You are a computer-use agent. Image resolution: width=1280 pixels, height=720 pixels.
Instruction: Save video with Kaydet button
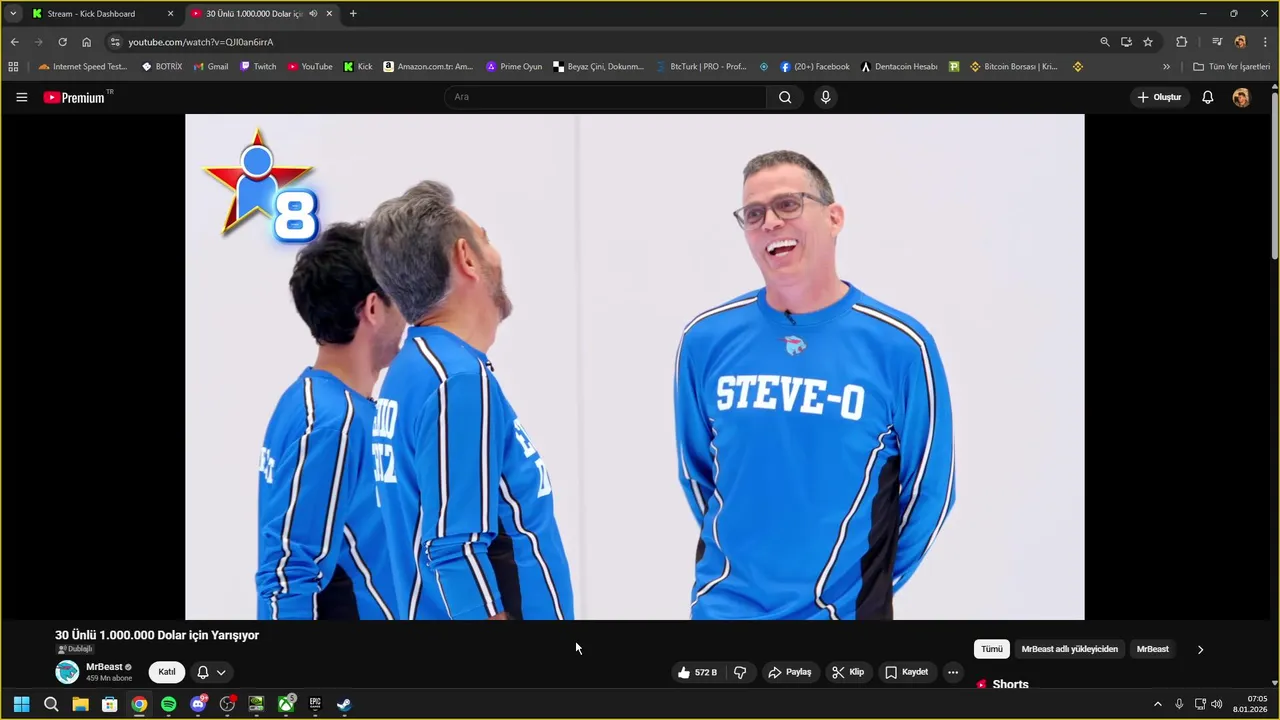(906, 672)
